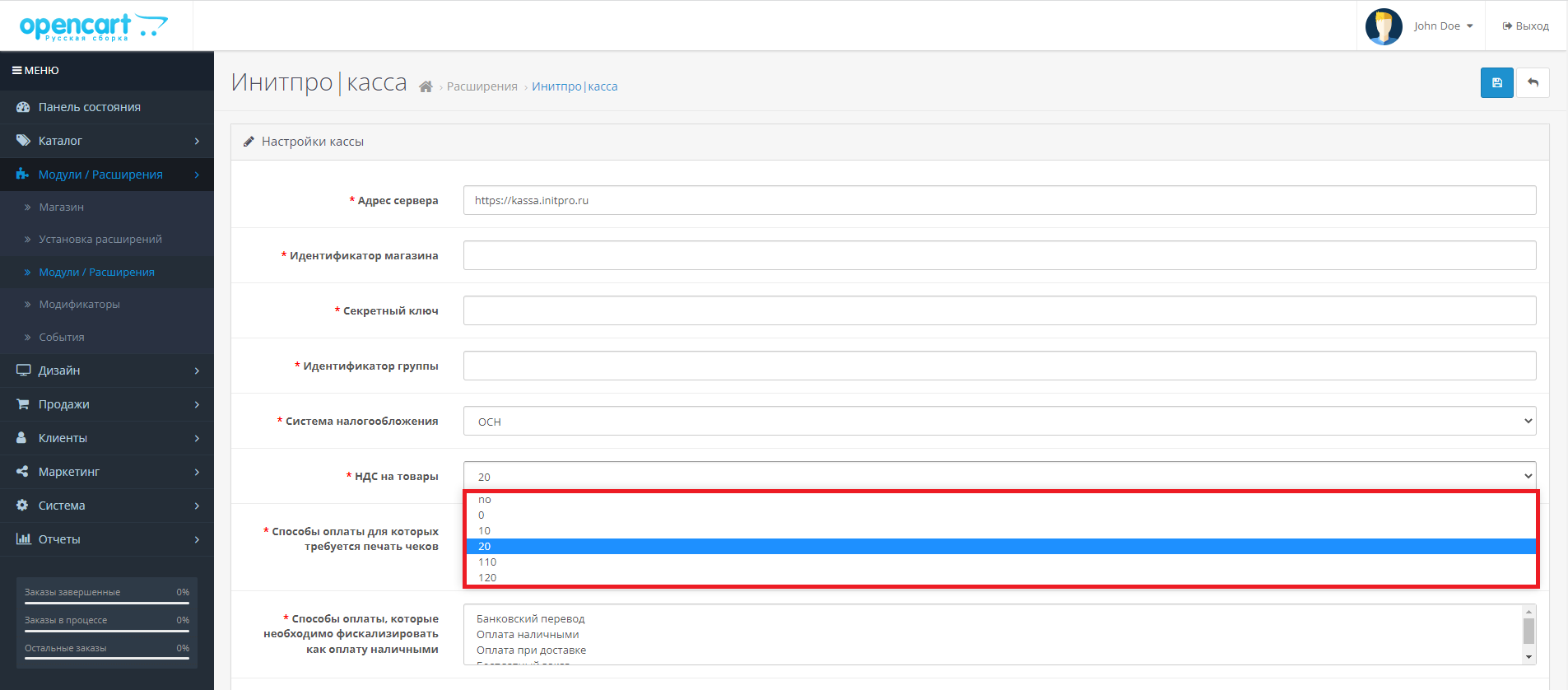Click the Инитпро|касса breadcrumb link
The width and height of the screenshot is (1568, 690).
pyautogui.click(x=575, y=86)
